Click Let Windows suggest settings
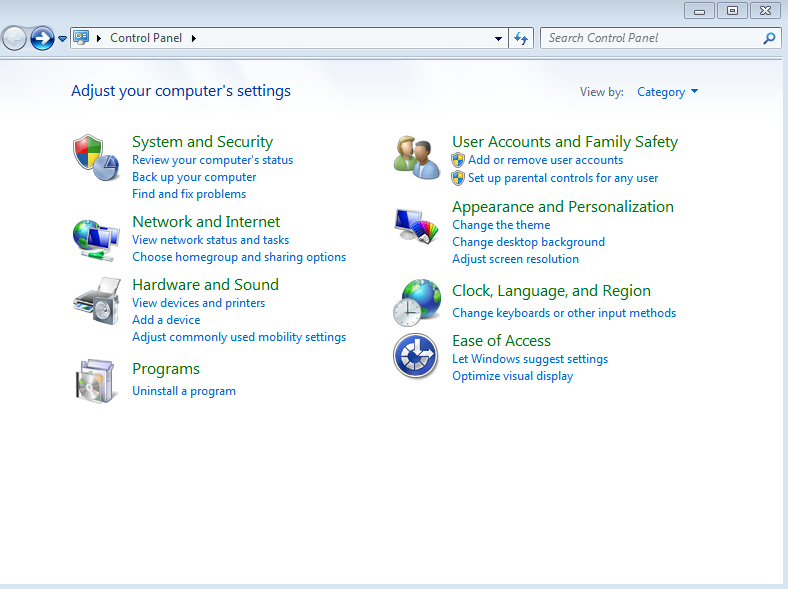Viewport: 788px width, 589px height. click(x=530, y=359)
